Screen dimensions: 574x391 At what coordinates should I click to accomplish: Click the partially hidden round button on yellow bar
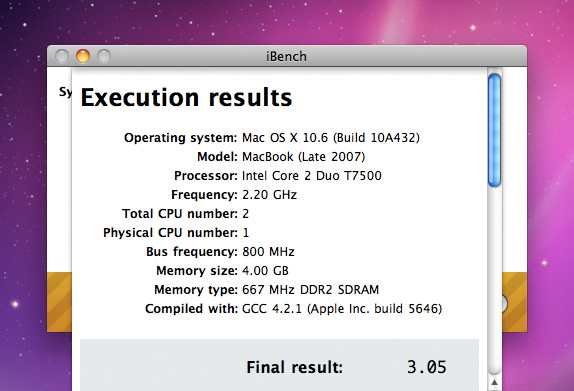pyautogui.click(x=504, y=303)
